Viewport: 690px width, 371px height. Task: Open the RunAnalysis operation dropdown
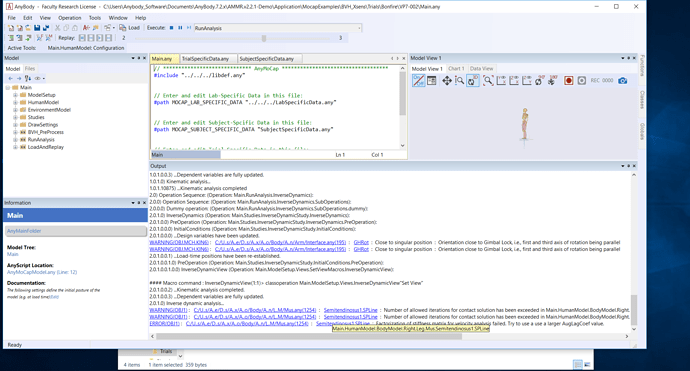pos(359,28)
